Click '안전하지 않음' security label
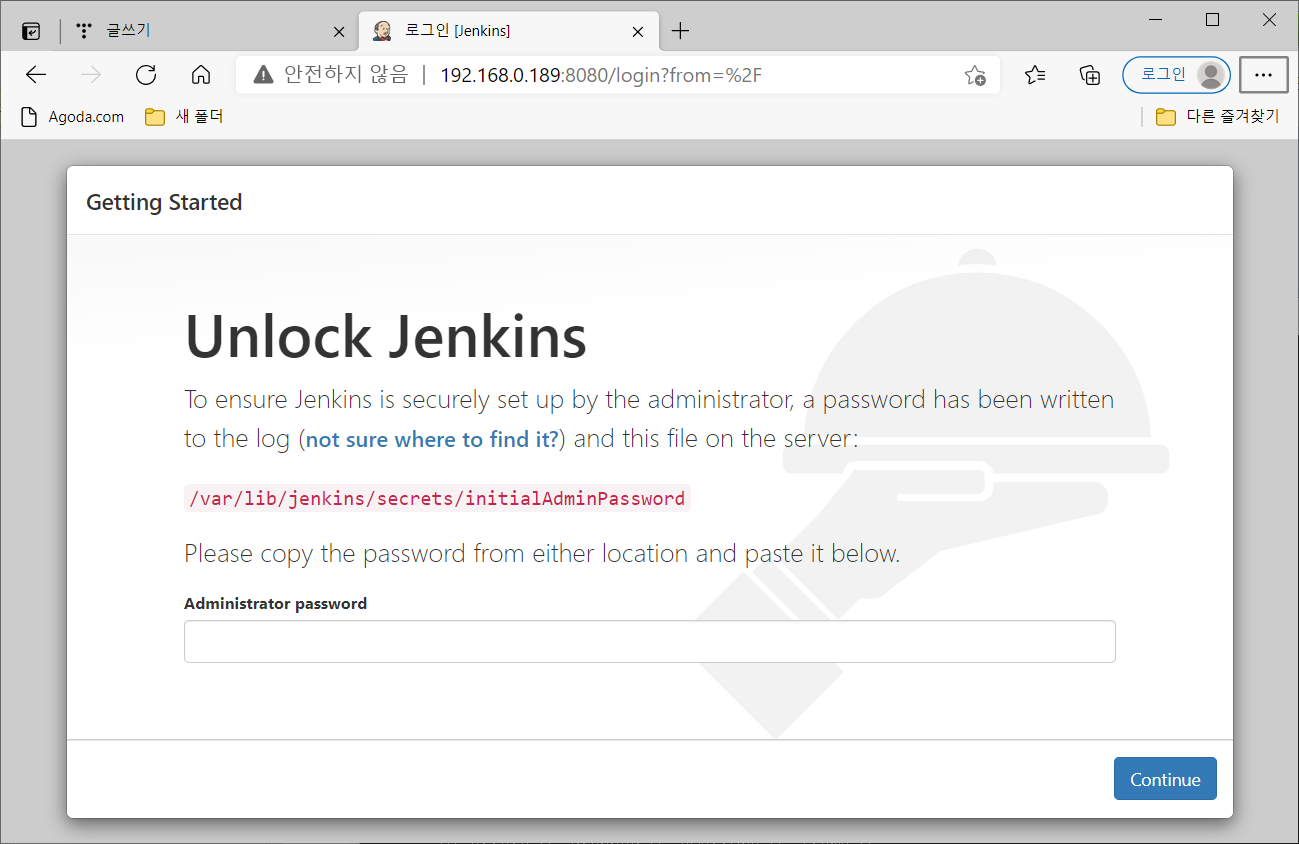This screenshot has height=844, width=1299. tap(347, 75)
